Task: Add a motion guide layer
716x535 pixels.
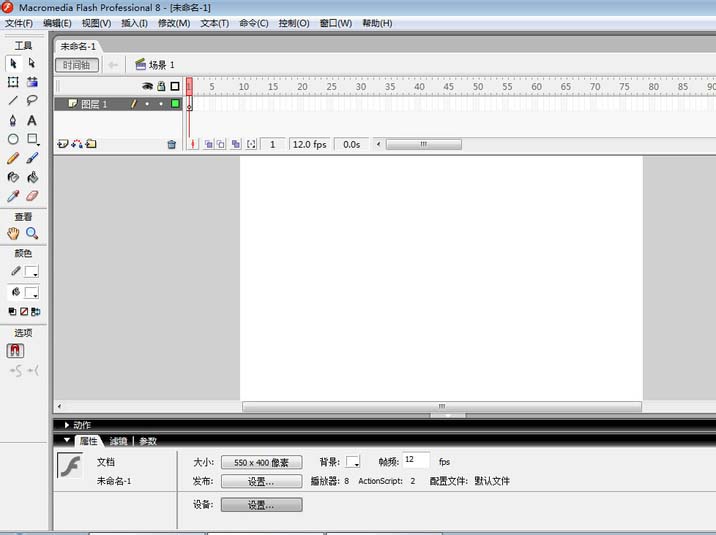Action: pos(77,144)
